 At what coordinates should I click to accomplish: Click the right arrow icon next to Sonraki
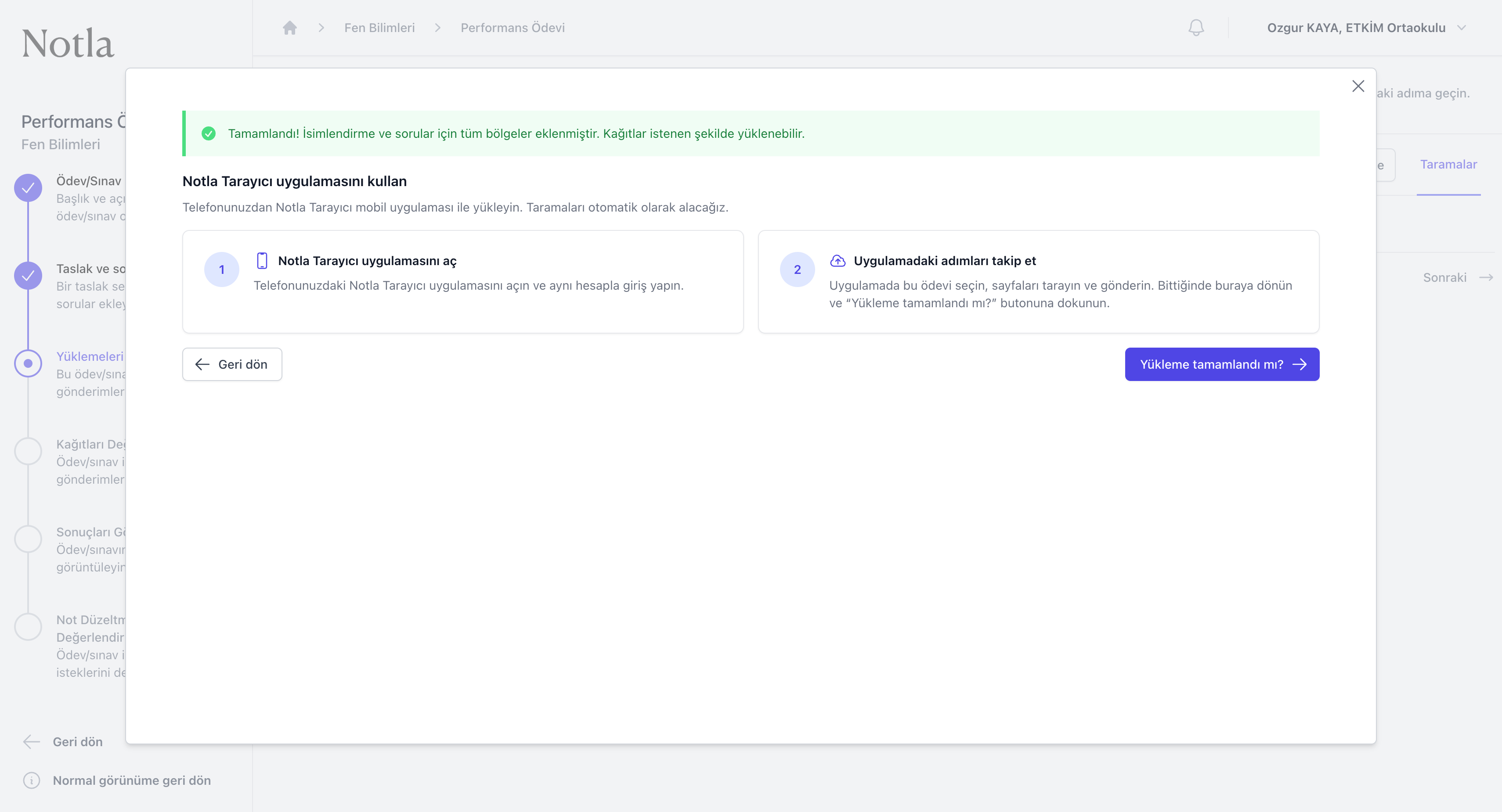click(x=1486, y=277)
